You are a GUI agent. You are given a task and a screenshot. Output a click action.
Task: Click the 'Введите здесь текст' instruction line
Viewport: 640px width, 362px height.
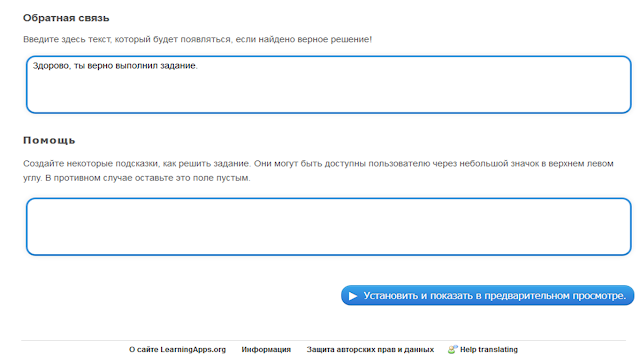[x=197, y=40]
